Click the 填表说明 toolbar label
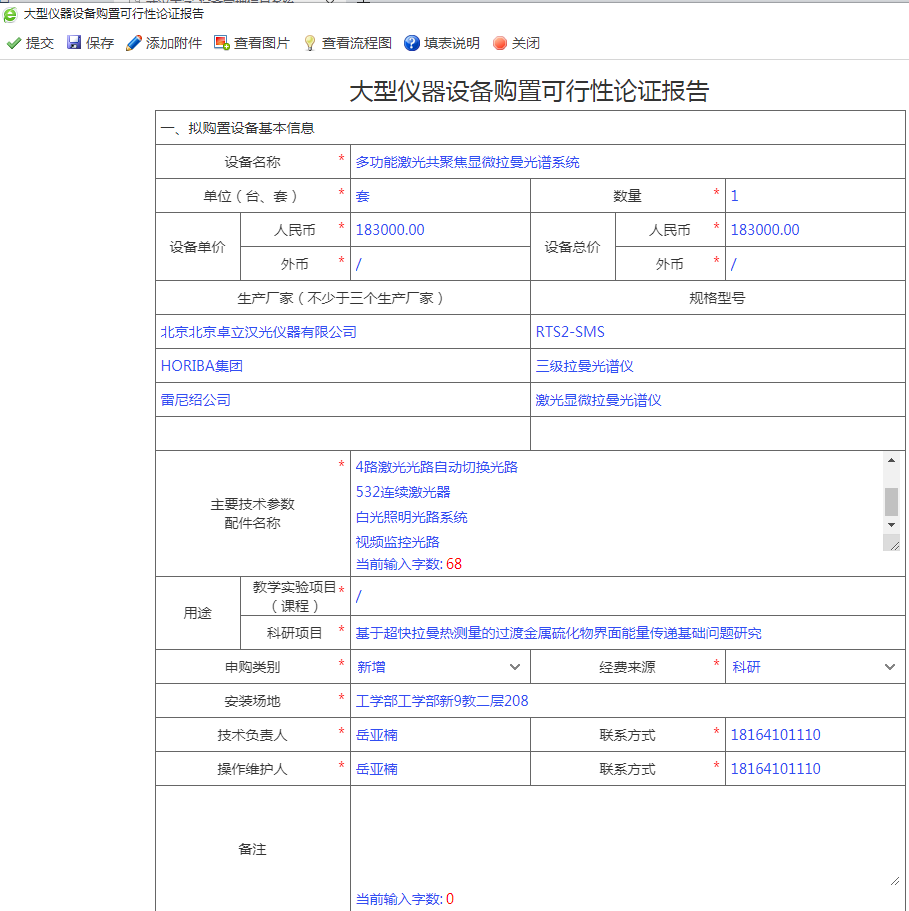The image size is (909, 911). (452, 43)
